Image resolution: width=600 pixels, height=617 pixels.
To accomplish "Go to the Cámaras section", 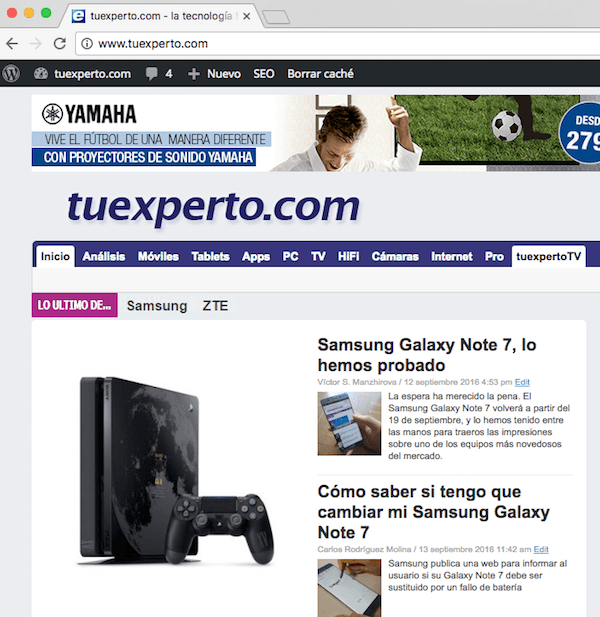I will coord(395,257).
